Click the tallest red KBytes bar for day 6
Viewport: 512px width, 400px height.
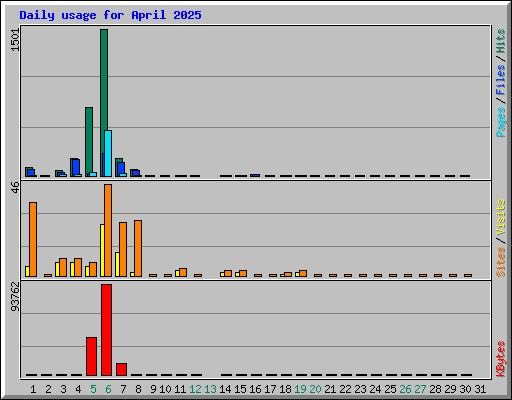point(106,330)
